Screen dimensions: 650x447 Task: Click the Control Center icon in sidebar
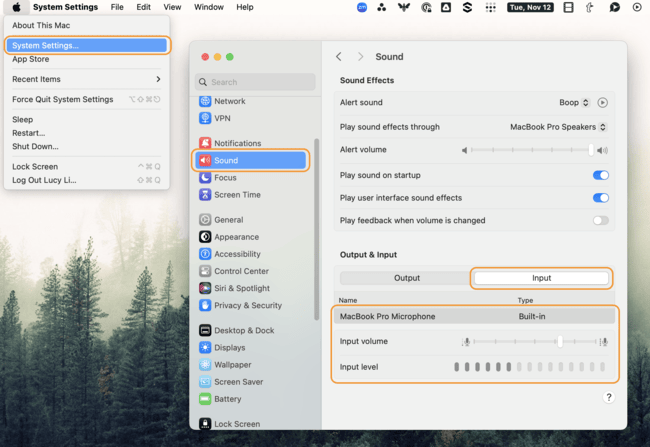tap(205, 271)
